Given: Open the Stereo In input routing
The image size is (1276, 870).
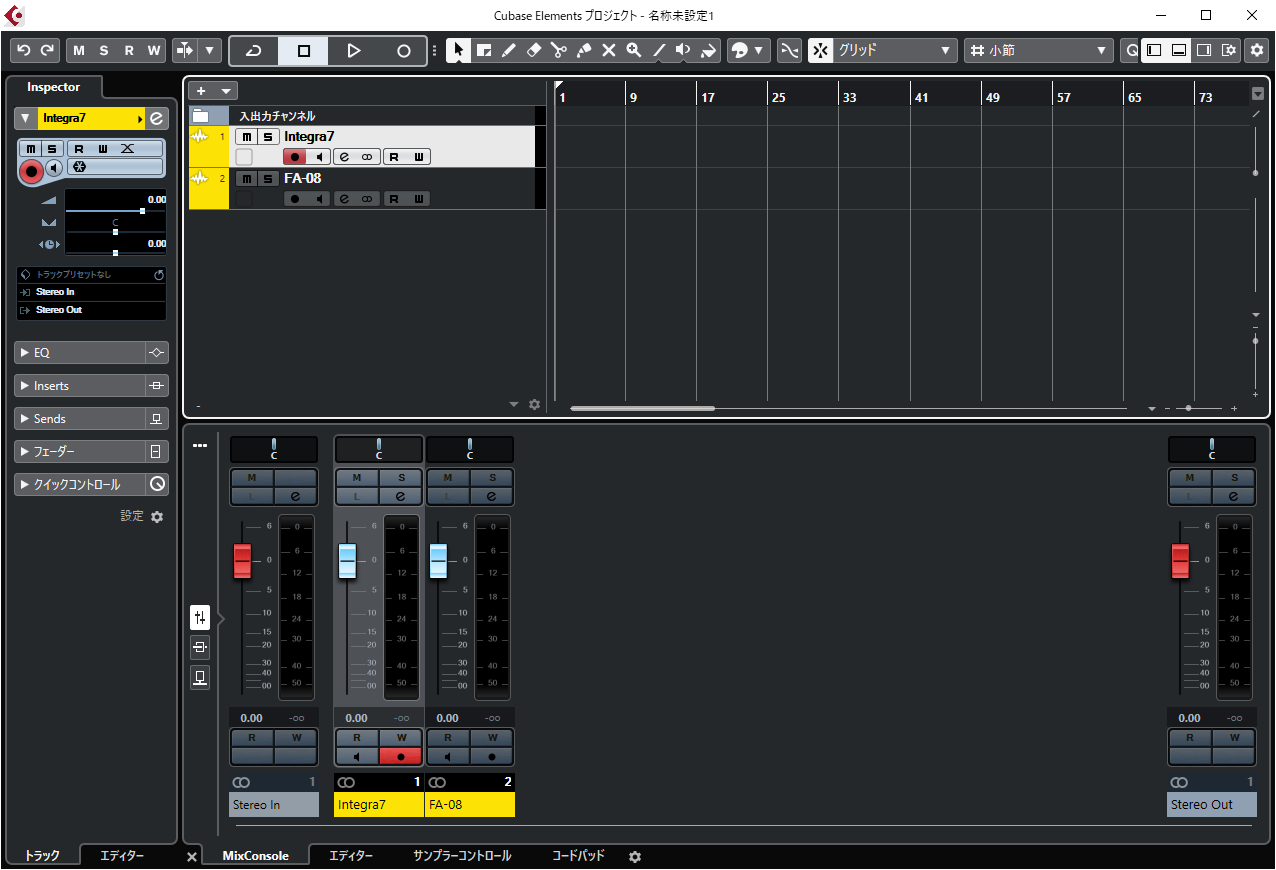Looking at the screenshot, I should [91, 292].
